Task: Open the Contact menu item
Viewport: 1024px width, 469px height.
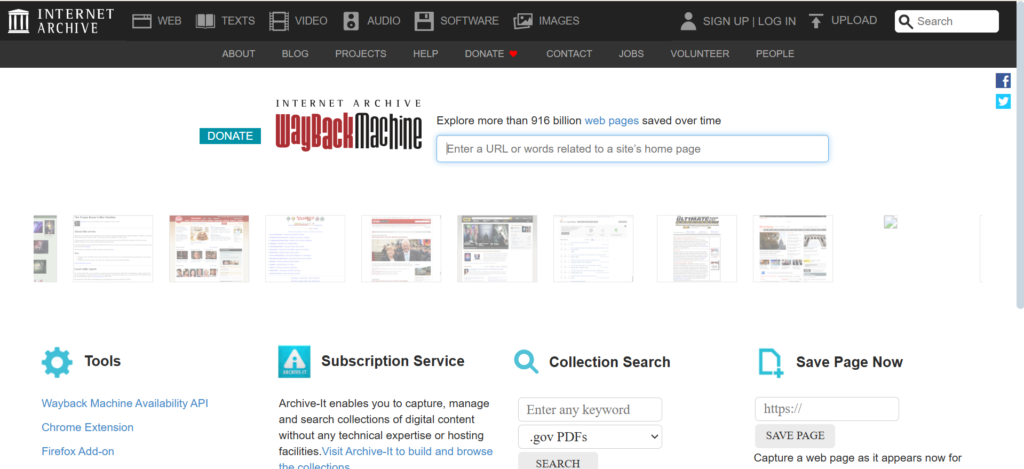Action: [x=569, y=54]
